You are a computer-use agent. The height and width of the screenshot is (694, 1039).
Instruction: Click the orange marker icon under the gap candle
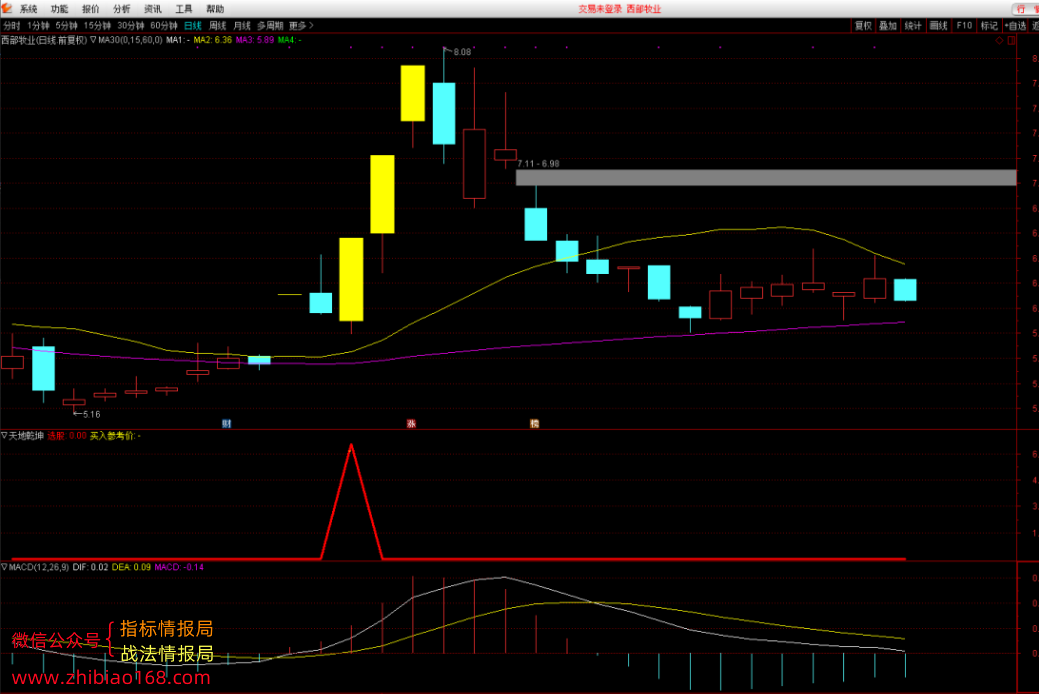[535, 424]
